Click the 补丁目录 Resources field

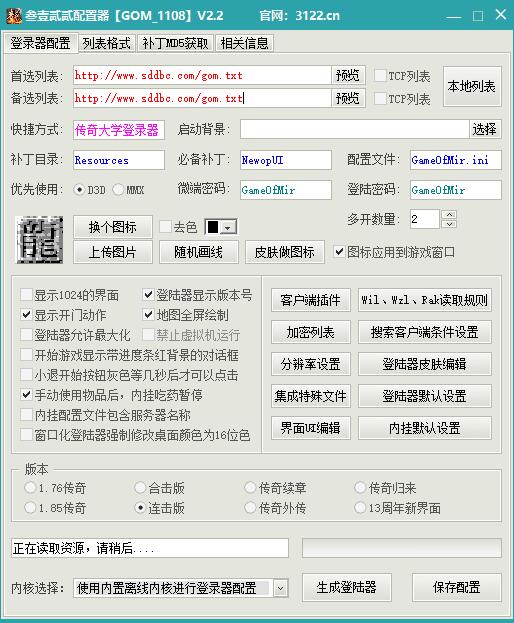click(119, 160)
